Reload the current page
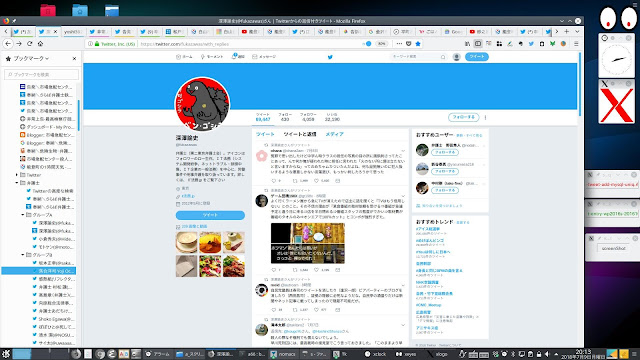This screenshot has height=360, width=640. tap(29, 44)
